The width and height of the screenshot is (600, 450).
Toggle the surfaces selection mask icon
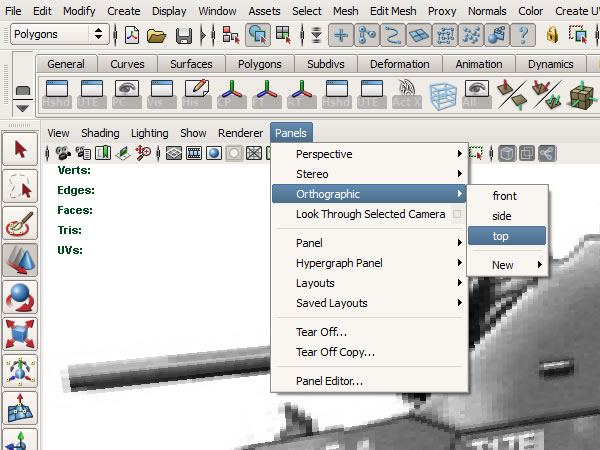coord(419,35)
